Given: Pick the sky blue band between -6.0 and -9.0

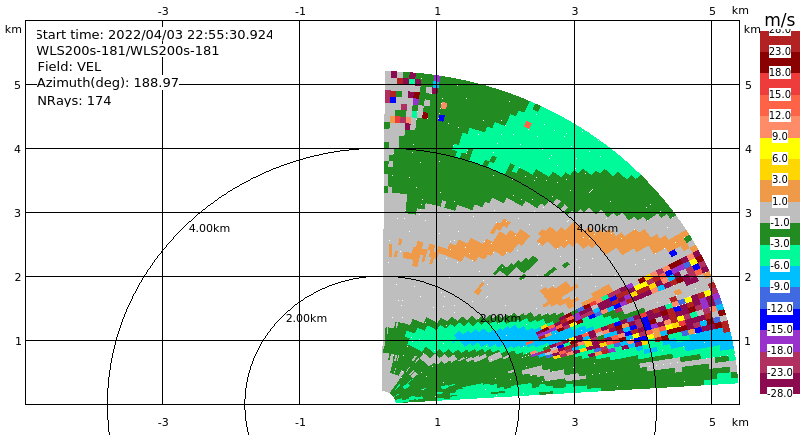Looking at the screenshot, I should point(780,276).
